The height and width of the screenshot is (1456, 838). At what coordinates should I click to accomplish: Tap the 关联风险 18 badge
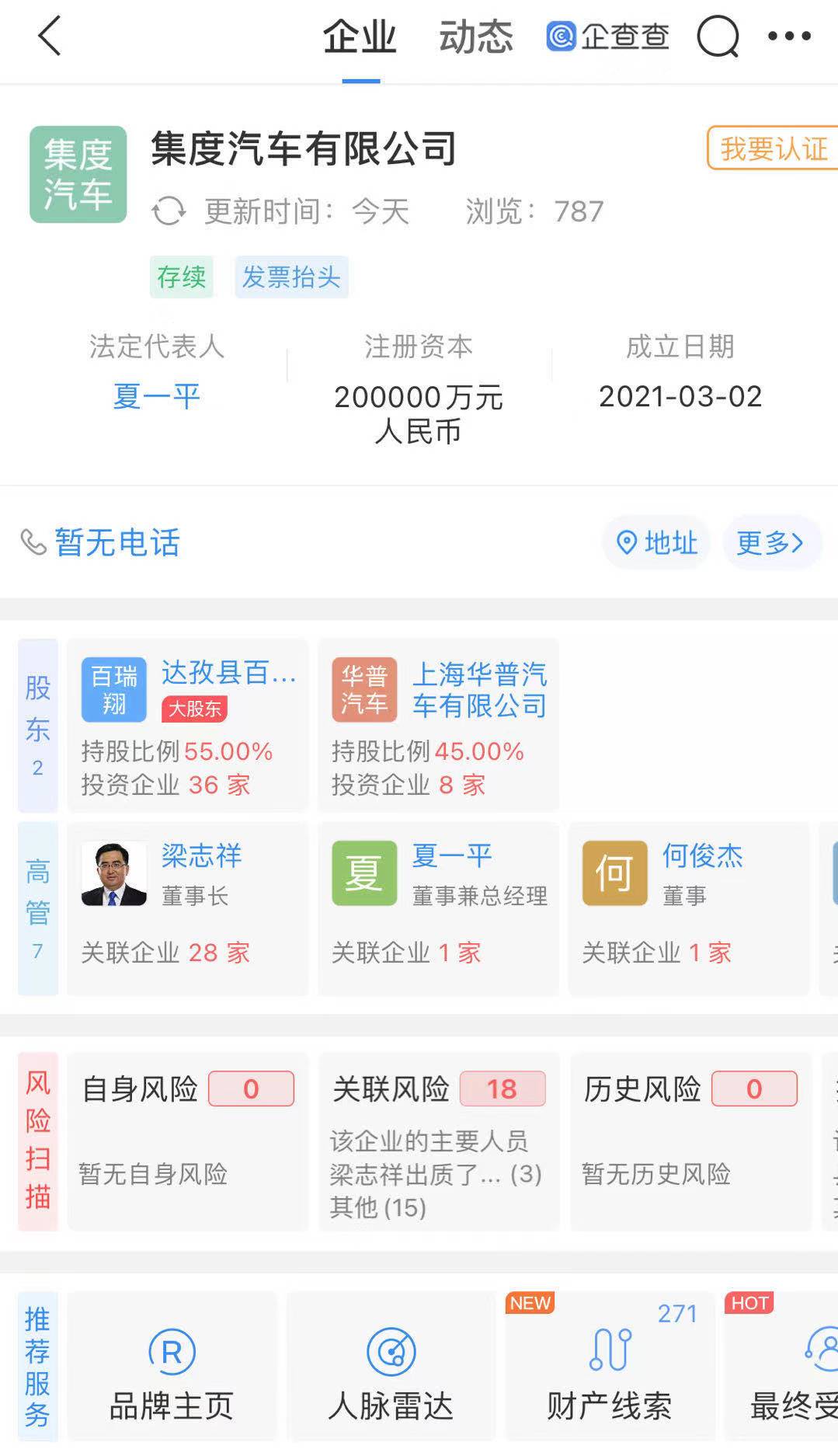tap(502, 1089)
